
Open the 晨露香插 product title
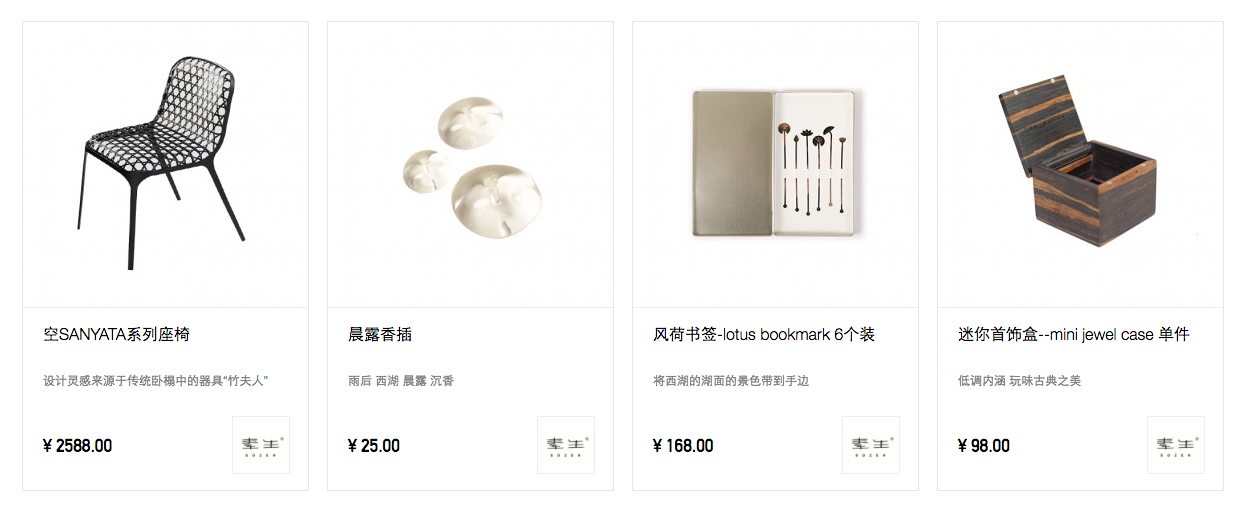[x=380, y=334]
